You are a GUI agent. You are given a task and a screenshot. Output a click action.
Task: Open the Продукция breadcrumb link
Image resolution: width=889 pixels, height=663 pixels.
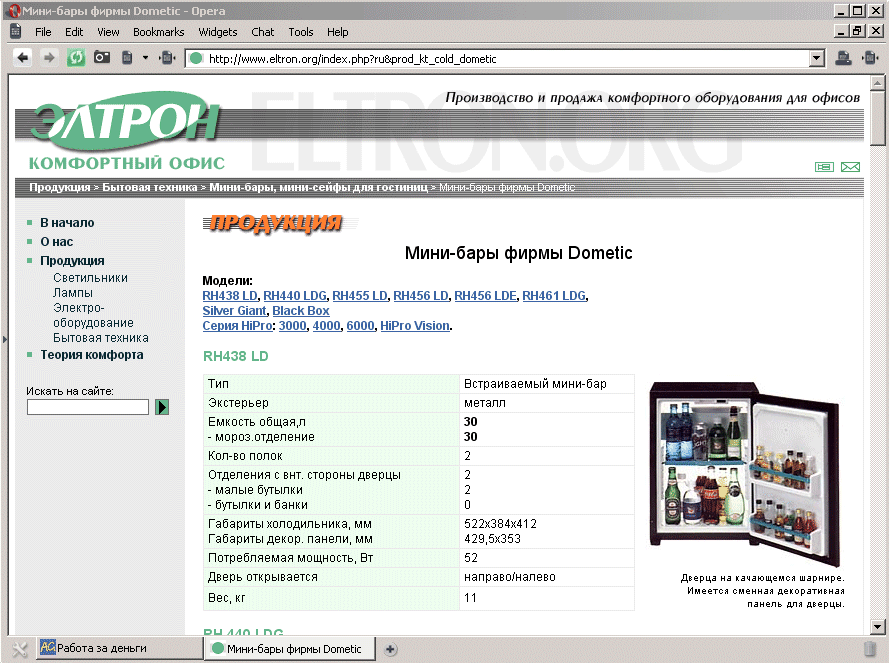click(60, 187)
